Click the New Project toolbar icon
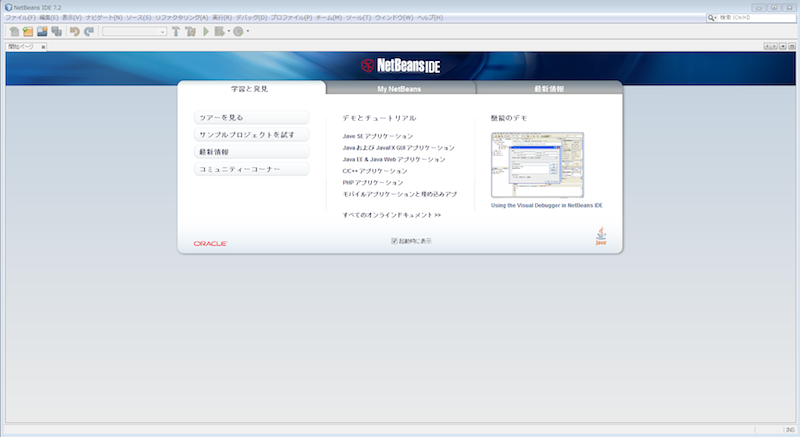The image size is (800, 437). pyautogui.click(x=28, y=32)
